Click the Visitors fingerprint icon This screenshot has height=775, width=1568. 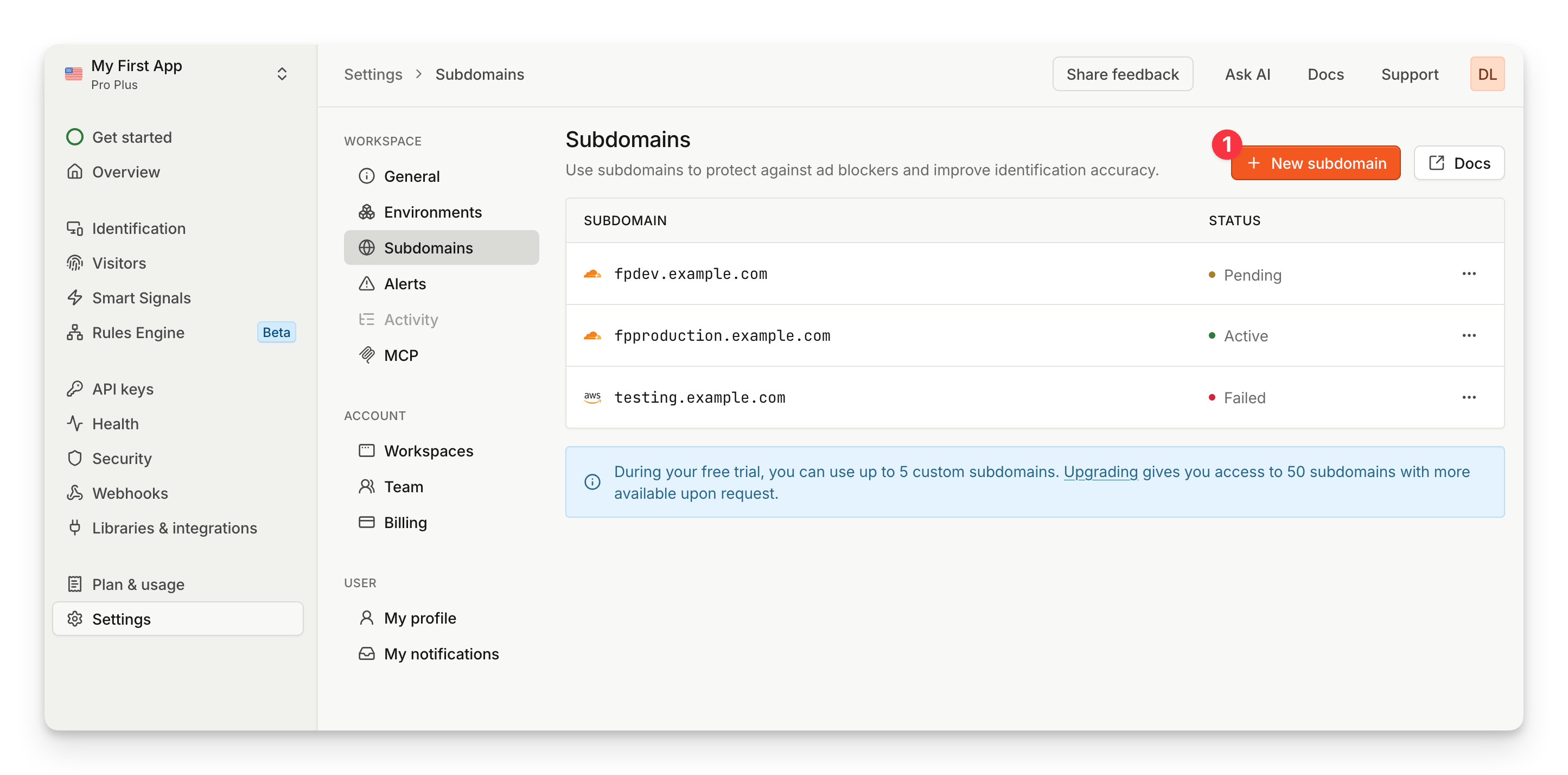pyautogui.click(x=74, y=263)
